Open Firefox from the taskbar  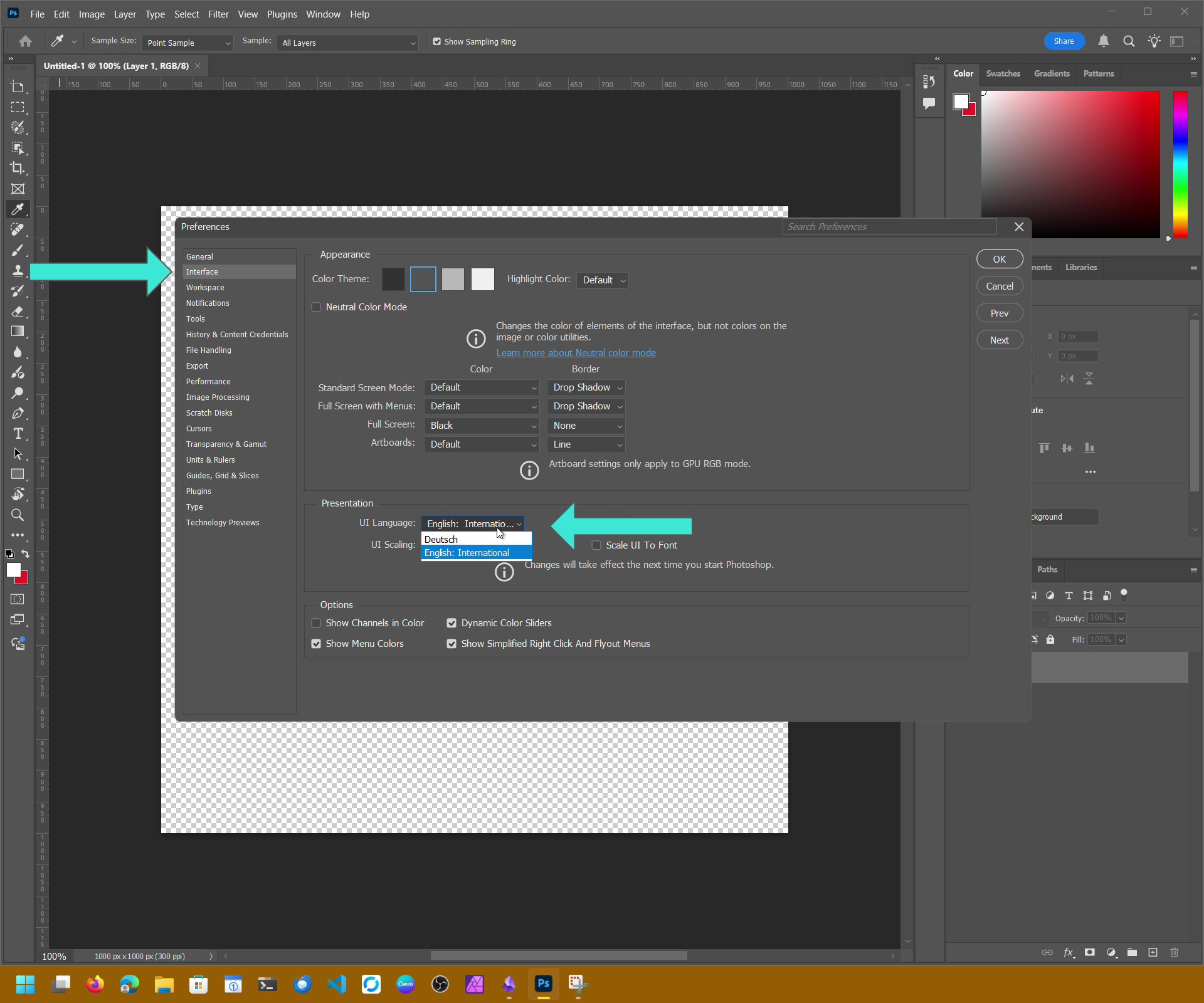(95, 984)
